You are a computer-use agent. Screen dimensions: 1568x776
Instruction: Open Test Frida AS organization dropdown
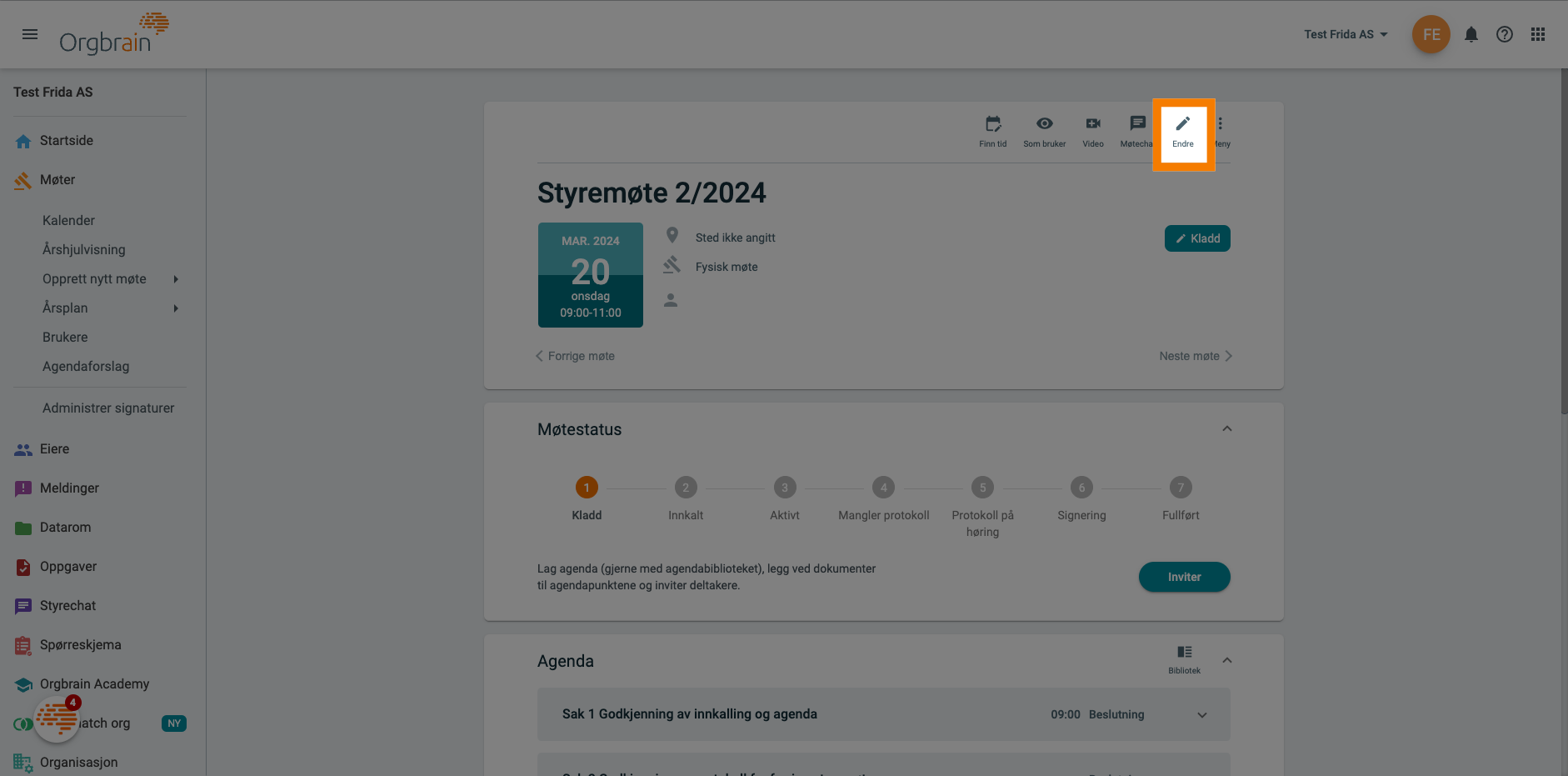pyautogui.click(x=1346, y=34)
